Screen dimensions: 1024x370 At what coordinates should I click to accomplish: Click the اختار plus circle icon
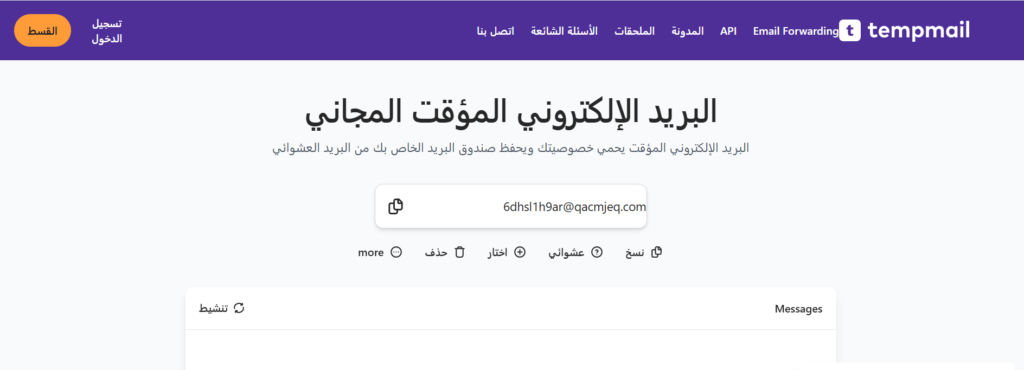(x=520, y=253)
